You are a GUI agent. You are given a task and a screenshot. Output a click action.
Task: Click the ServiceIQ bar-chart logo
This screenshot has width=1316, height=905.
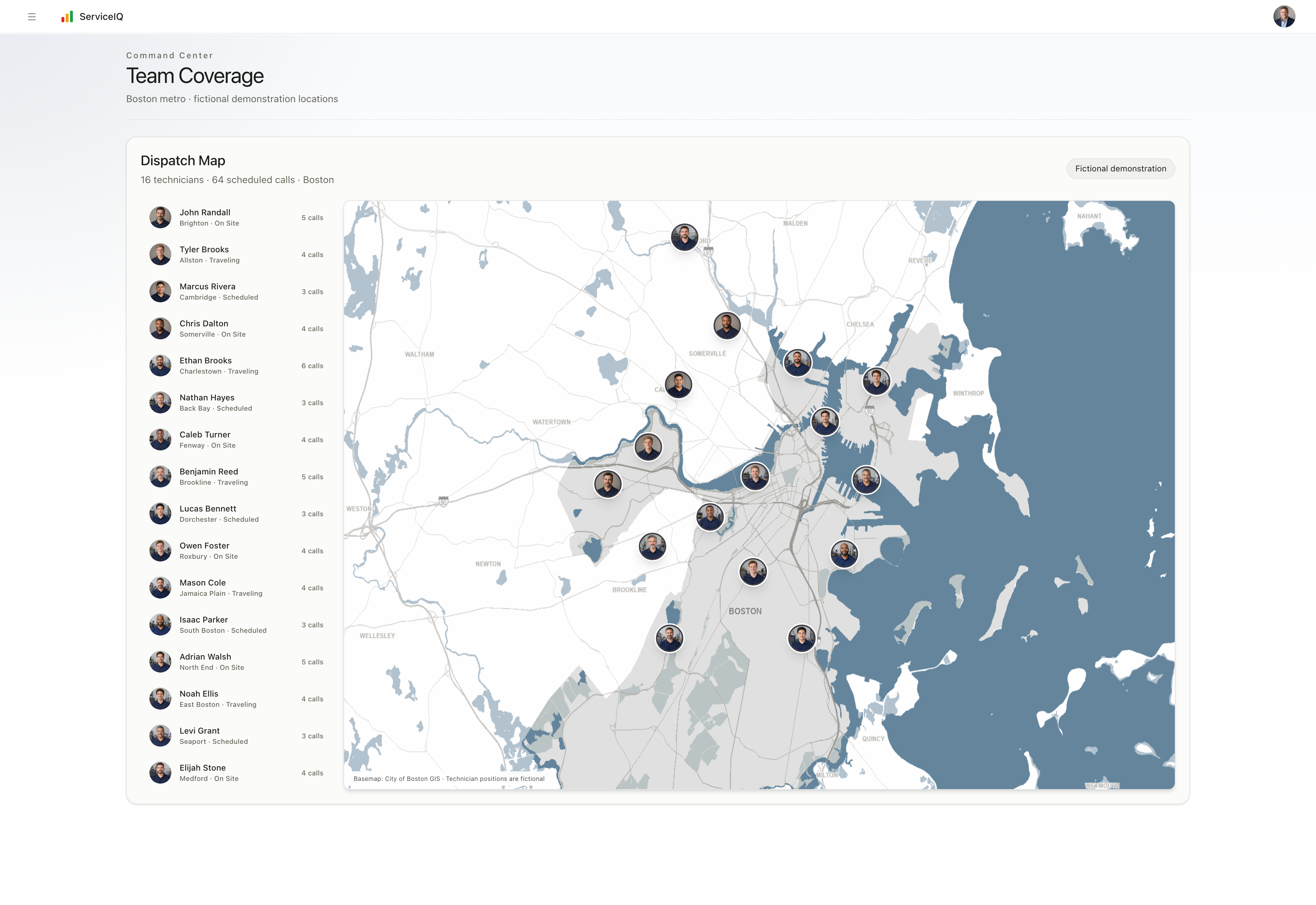(67, 16)
